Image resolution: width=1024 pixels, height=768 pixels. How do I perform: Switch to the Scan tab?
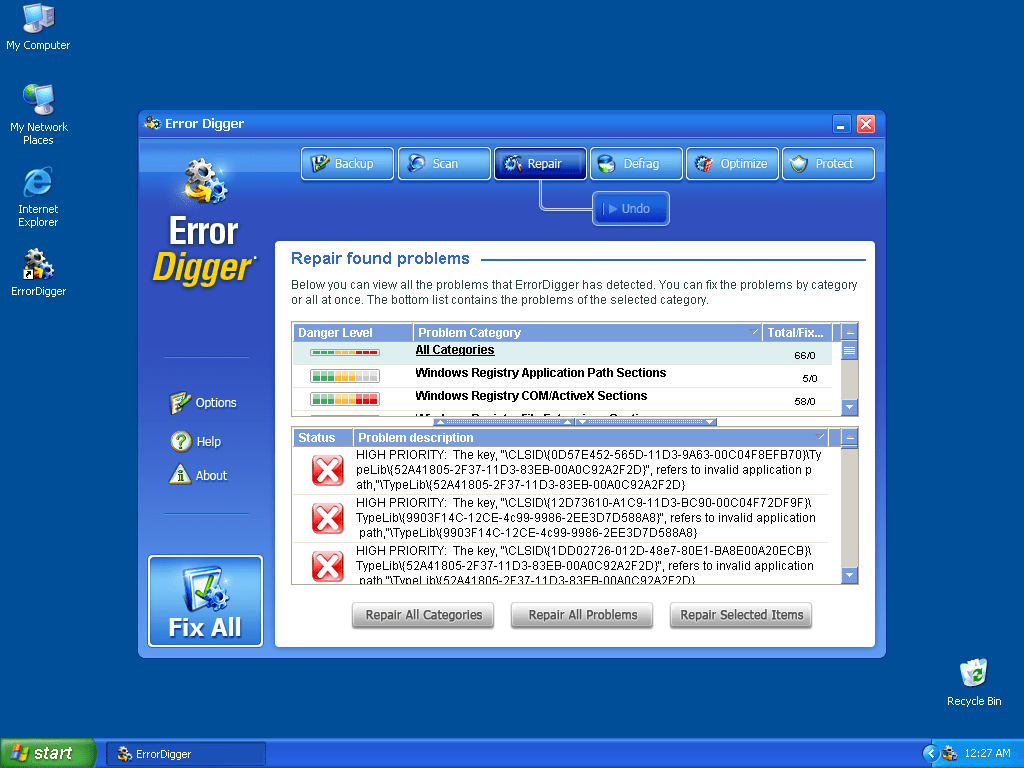click(x=444, y=164)
